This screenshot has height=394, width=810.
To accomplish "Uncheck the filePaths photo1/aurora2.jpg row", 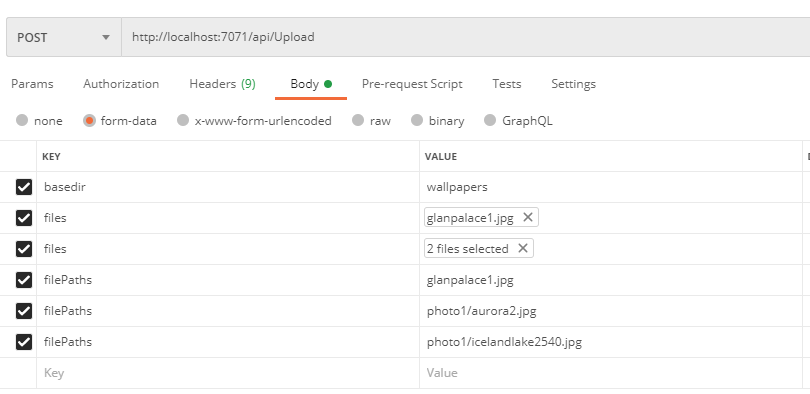I will tap(24, 311).
